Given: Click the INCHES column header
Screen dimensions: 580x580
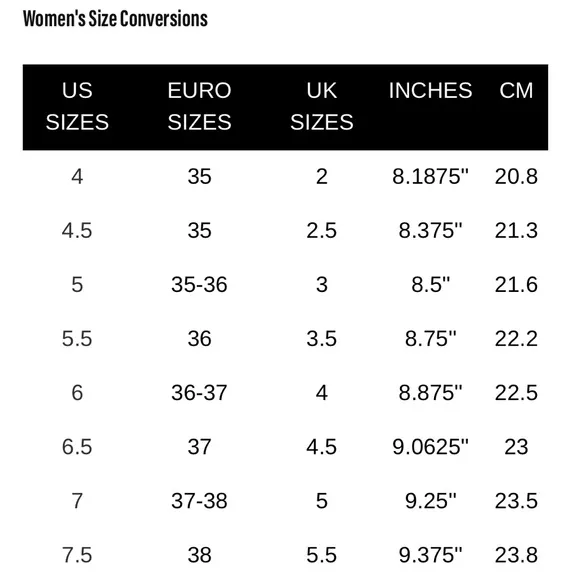Looking at the screenshot, I should coord(430,90).
